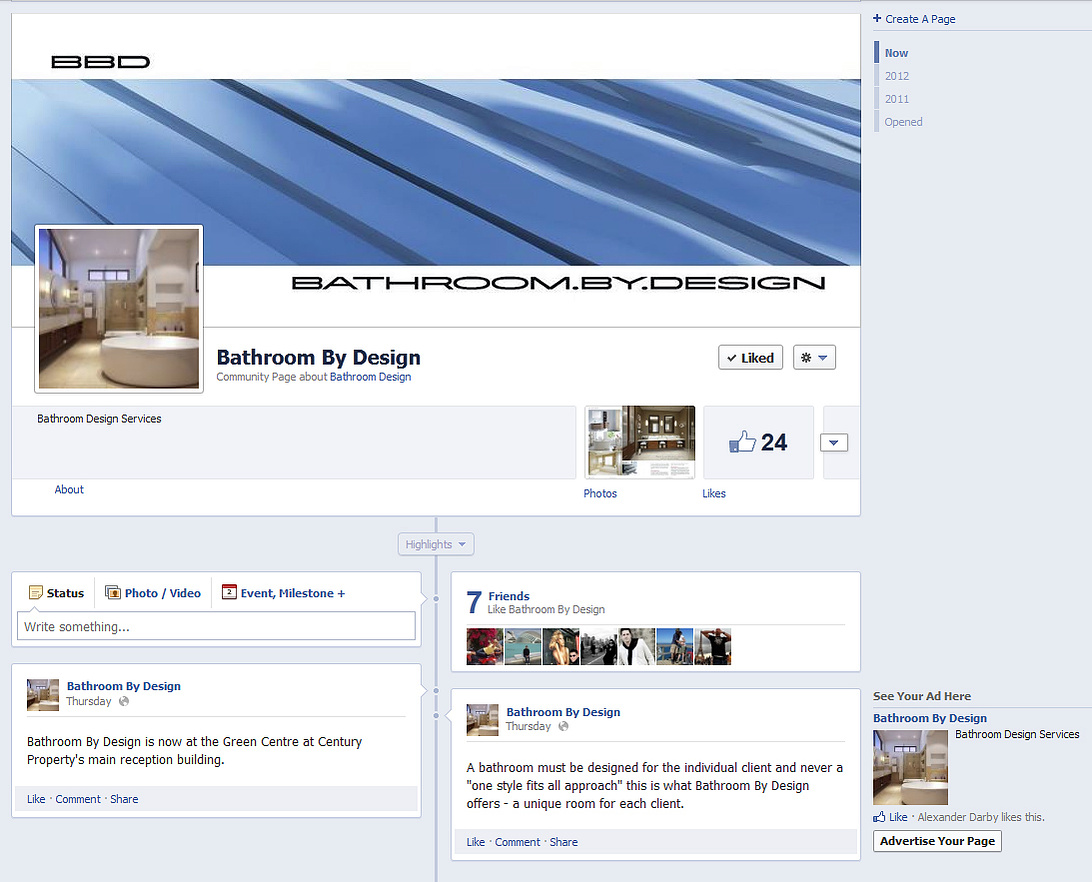1092x882 pixels.
Task: Select the Photo / Video tab
Action: 153,593
